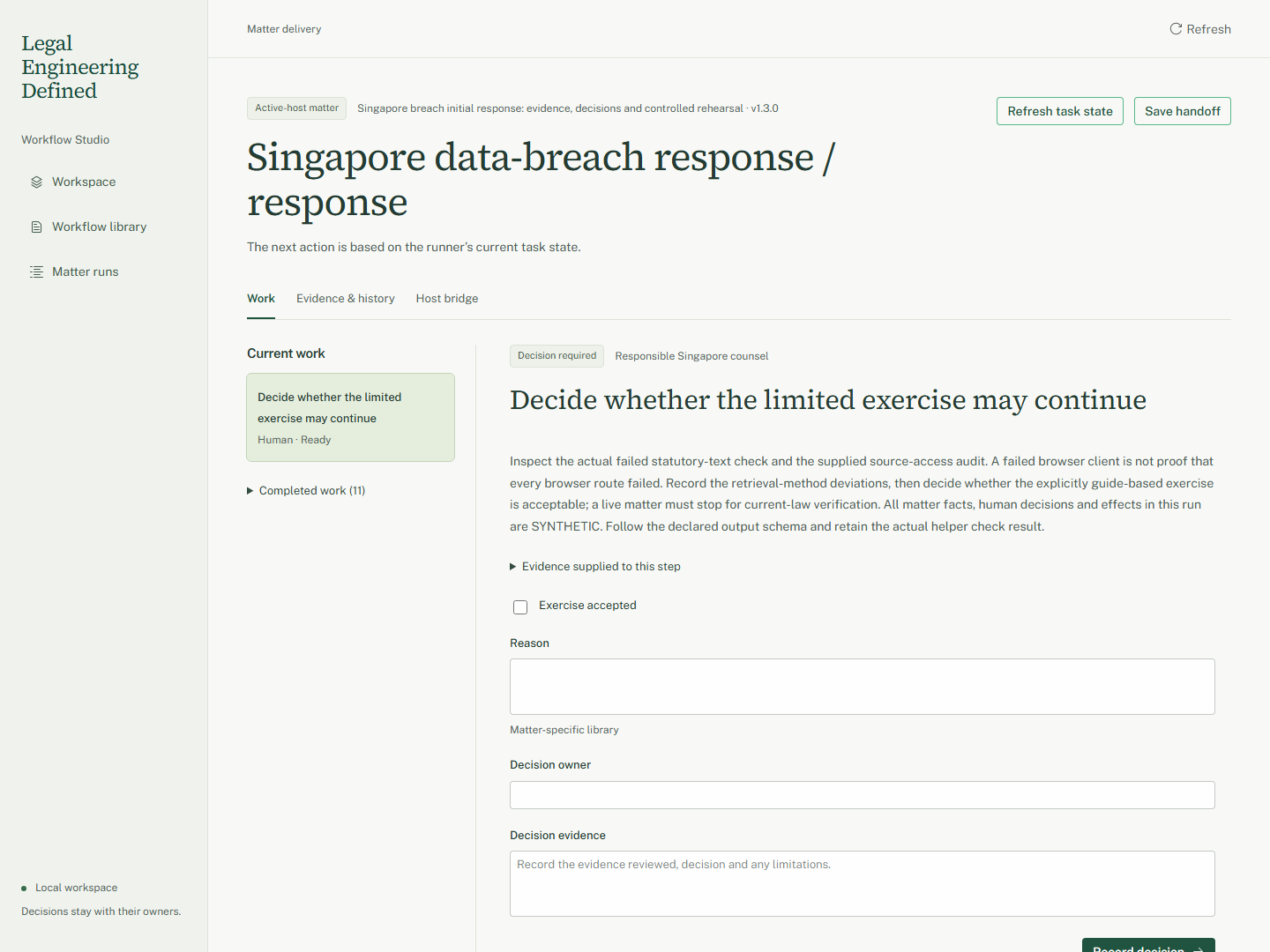Viewport: 1270px width, 952px height.
Task: Click the Active-host matter badge
Action: (x=296, y=108)
